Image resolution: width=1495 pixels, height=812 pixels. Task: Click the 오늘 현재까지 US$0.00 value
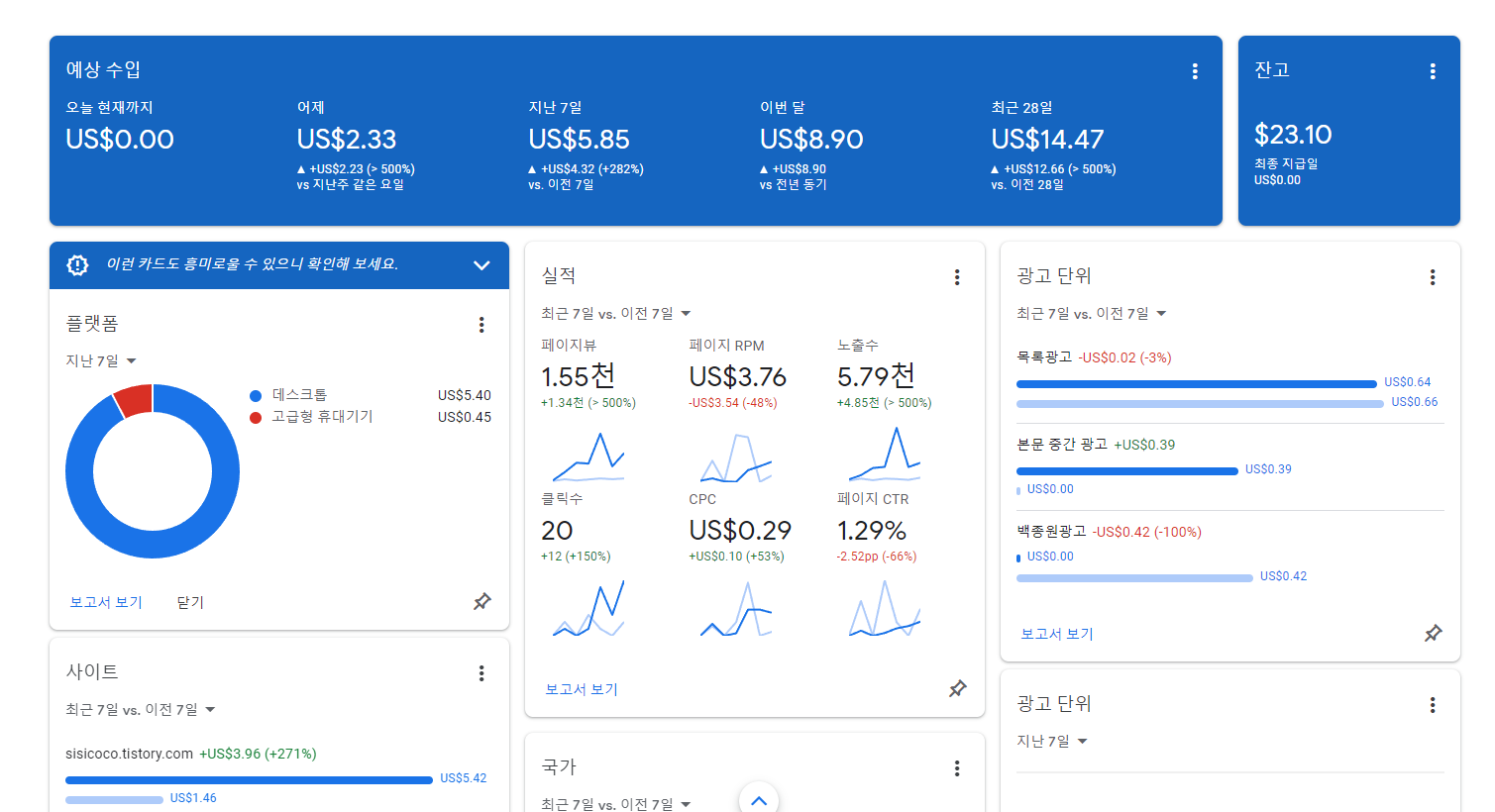click(120, 140)
